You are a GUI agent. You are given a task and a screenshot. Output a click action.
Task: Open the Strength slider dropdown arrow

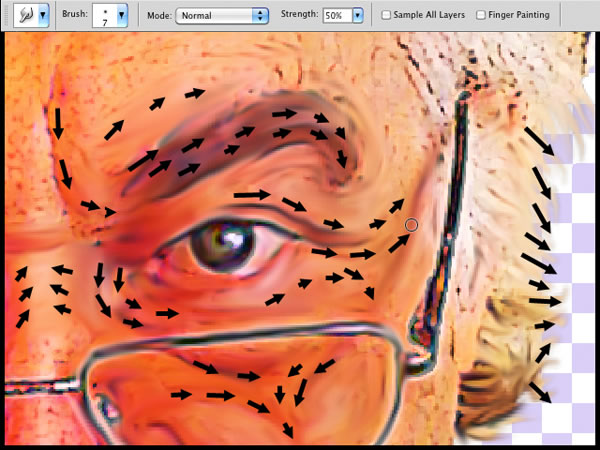[x=358, y=16]
